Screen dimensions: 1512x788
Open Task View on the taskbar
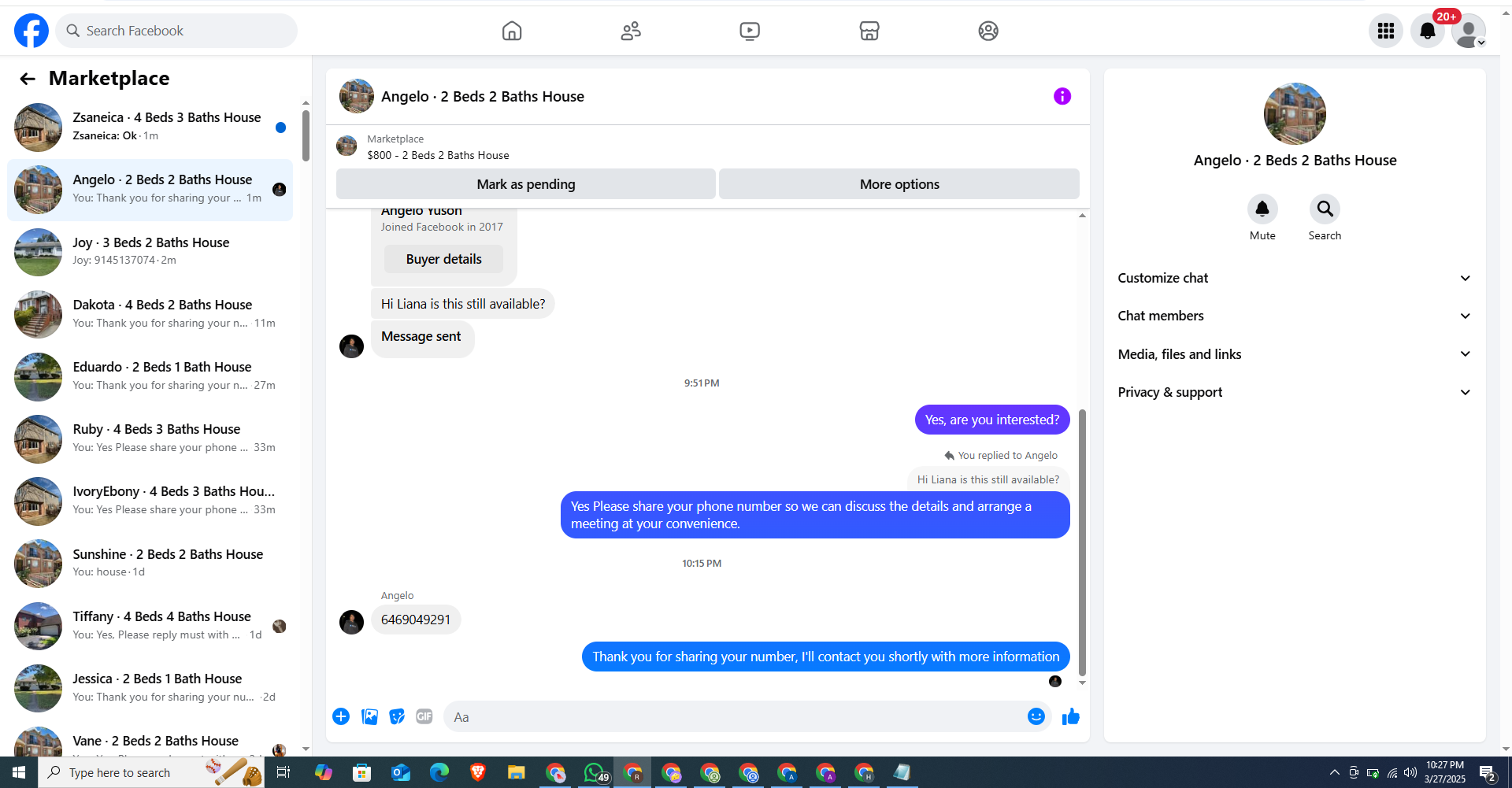[x=283, y=772]
